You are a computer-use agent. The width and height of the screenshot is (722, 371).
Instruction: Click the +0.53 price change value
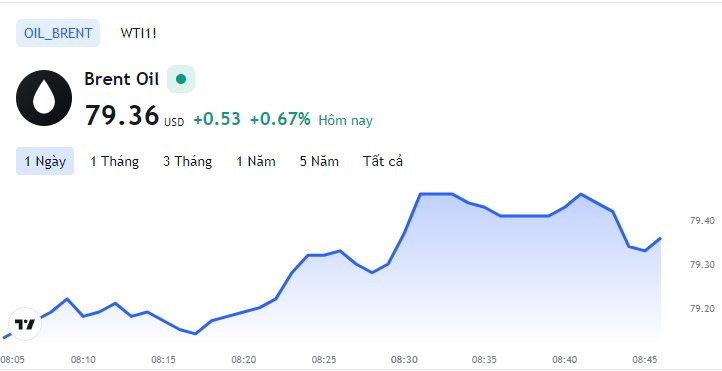coord(217,119)
